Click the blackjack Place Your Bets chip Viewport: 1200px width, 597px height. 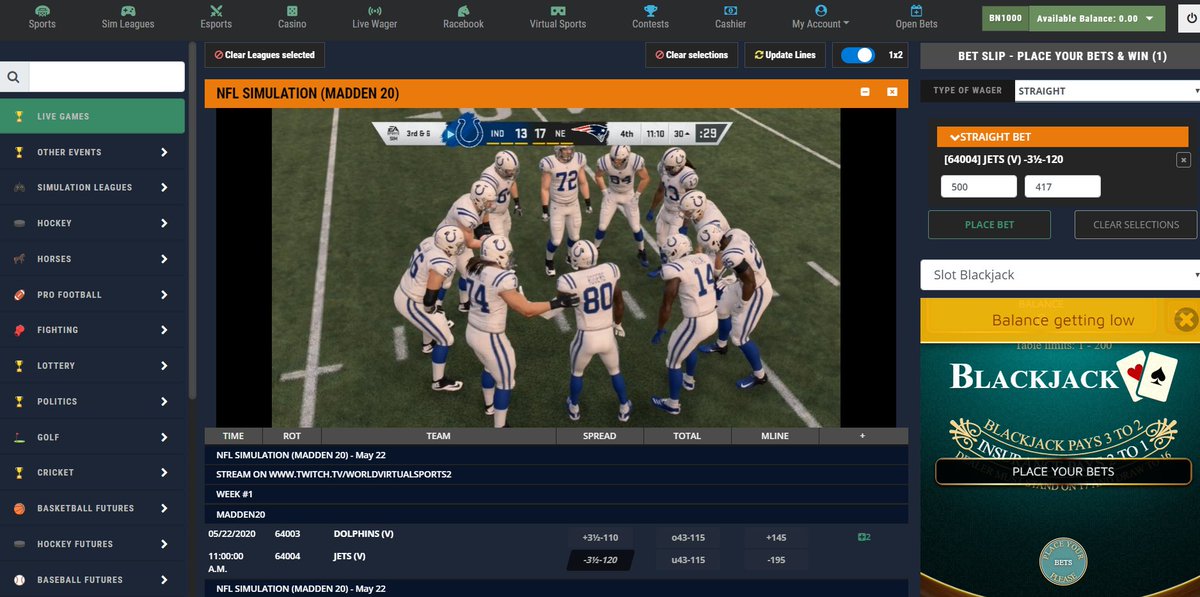point(1062,561)
